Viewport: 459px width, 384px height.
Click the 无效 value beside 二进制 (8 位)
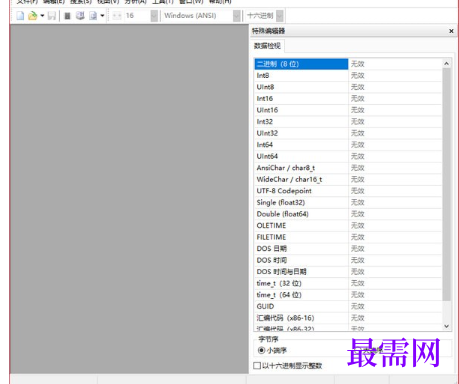tap(358, 64)
